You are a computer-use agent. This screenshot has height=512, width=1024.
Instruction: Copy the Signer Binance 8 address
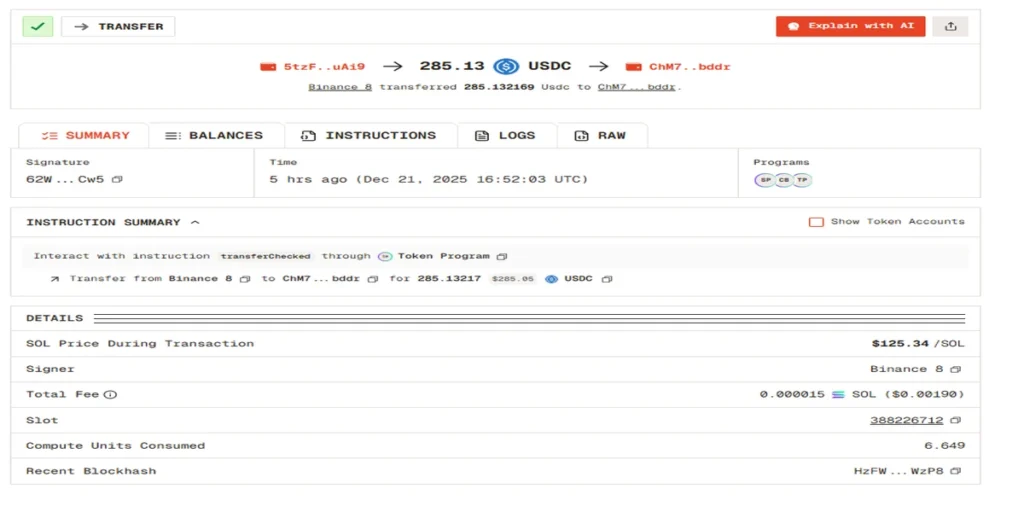pos(955,370)
